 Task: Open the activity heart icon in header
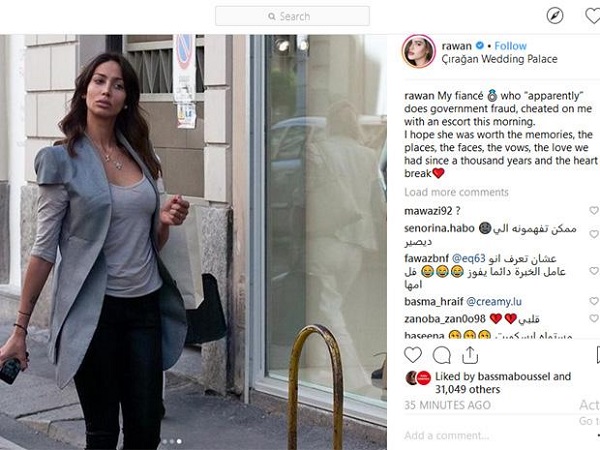pos(593,16)
